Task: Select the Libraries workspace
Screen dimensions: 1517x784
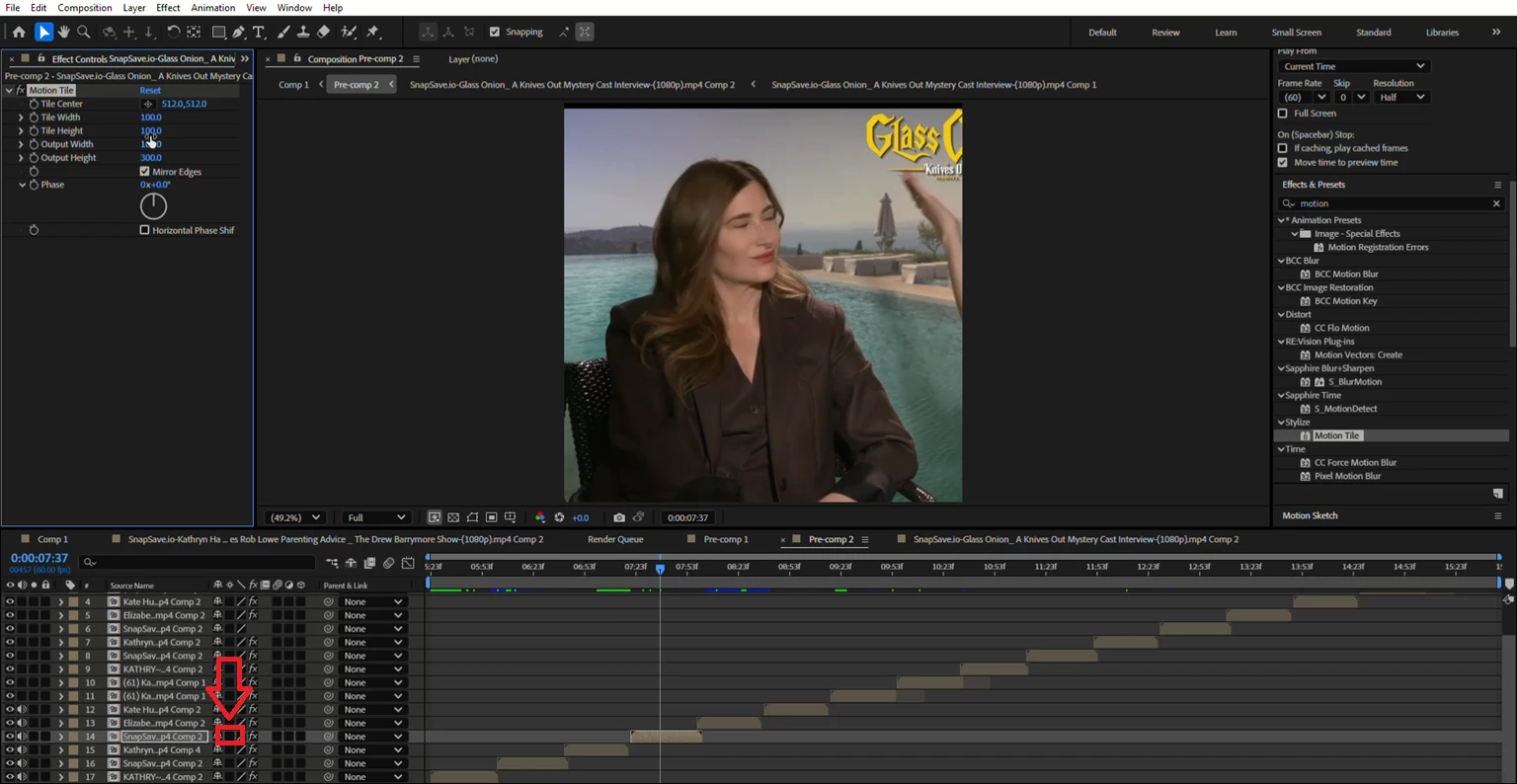Action: click(x=1442, y=33)
